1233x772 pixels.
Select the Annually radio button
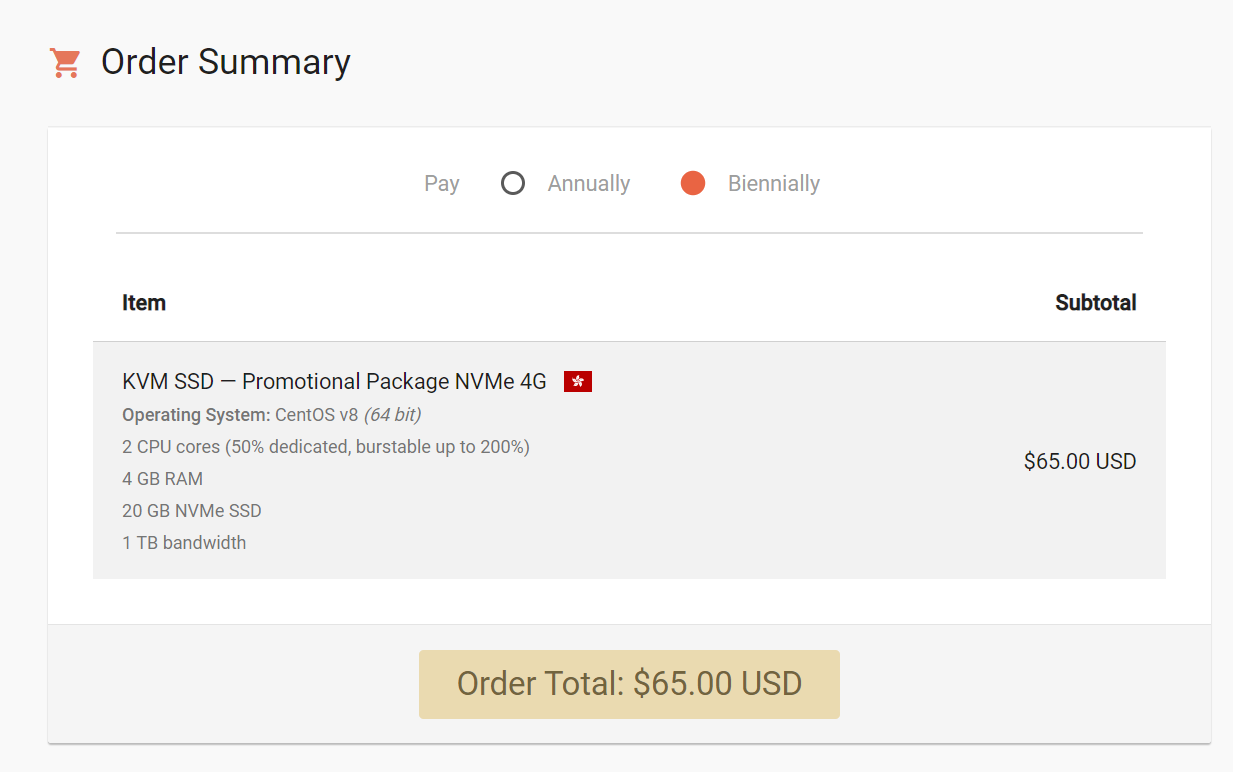(x=513, y=184)
